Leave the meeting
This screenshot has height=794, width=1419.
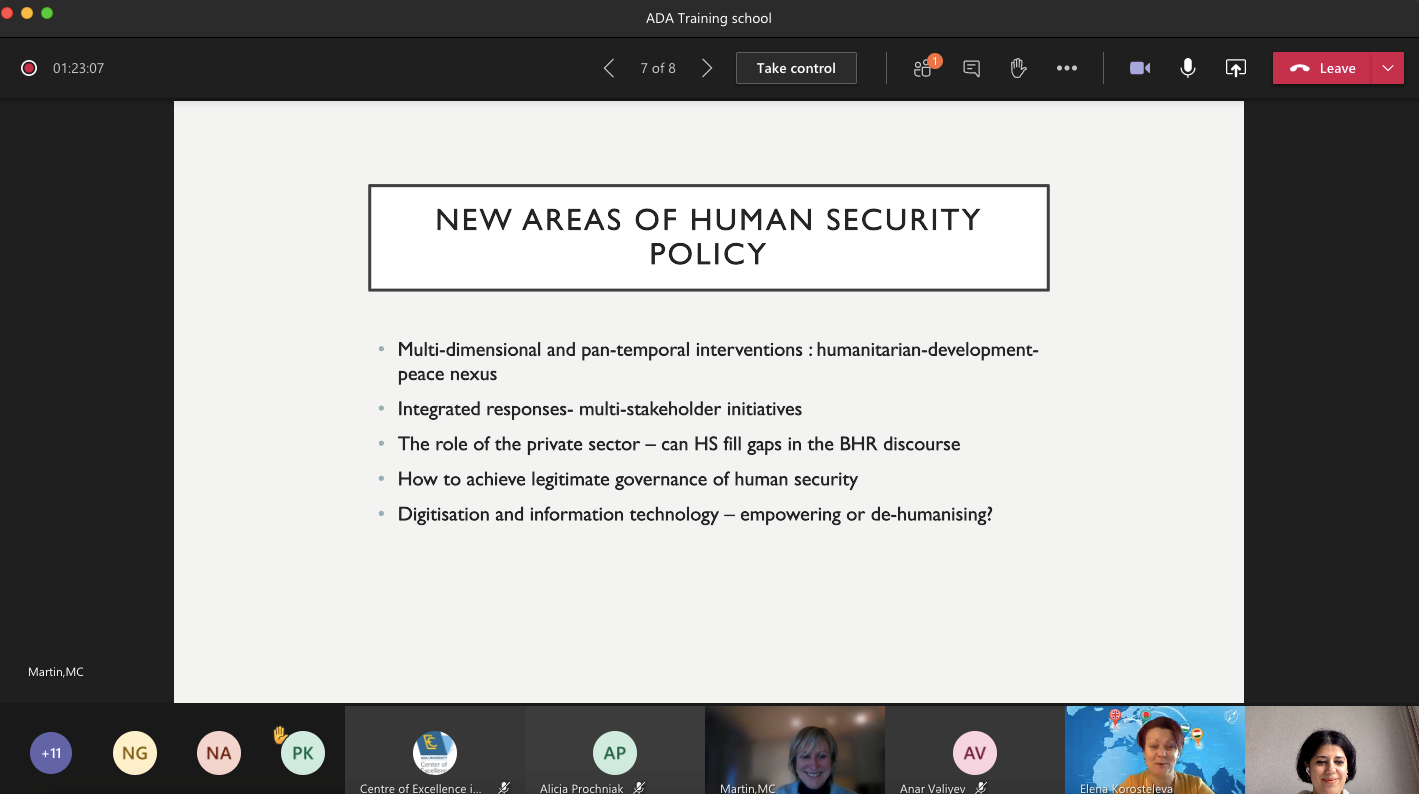(1322, 68)
